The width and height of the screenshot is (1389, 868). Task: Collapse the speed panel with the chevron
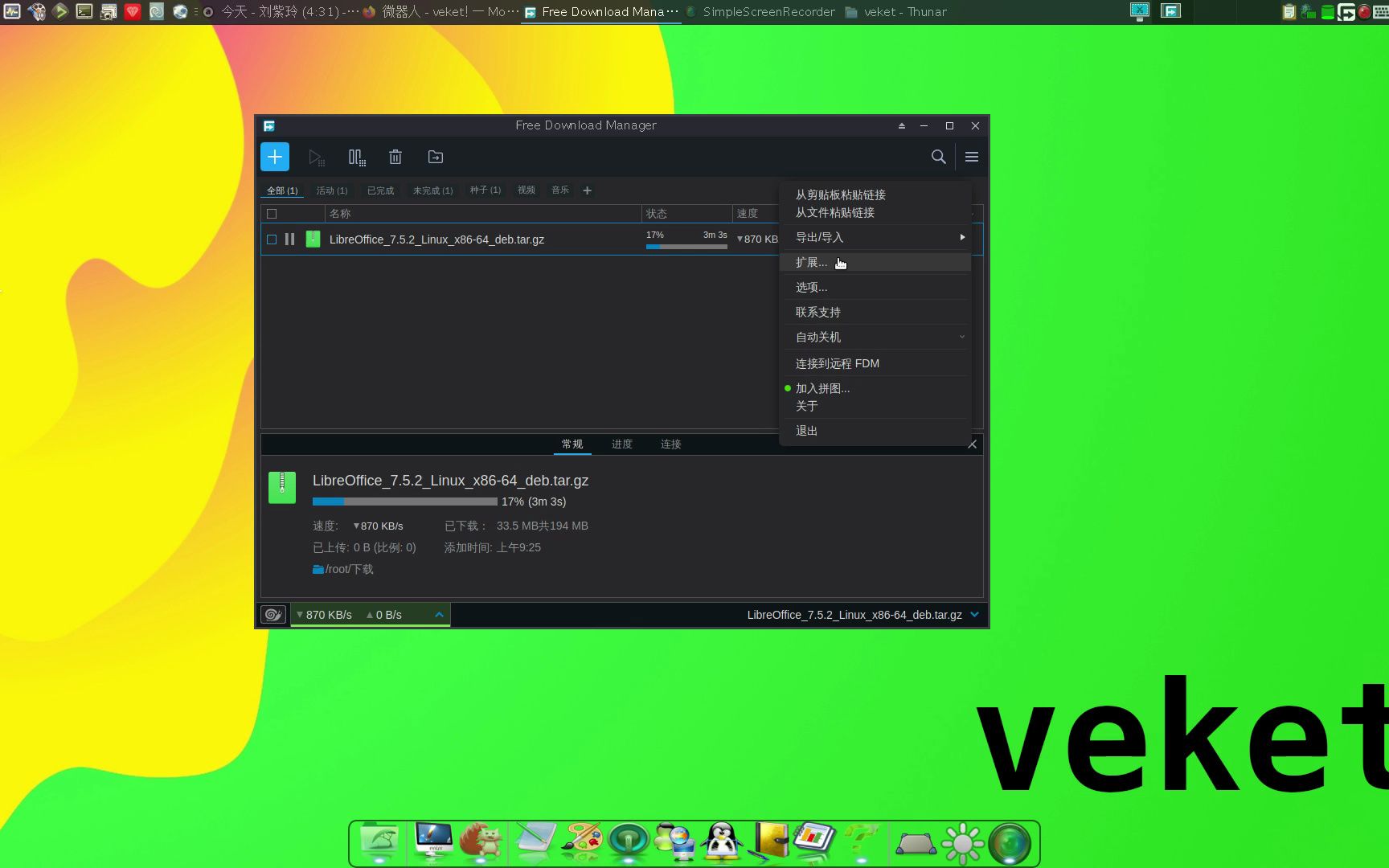(439, 614)
